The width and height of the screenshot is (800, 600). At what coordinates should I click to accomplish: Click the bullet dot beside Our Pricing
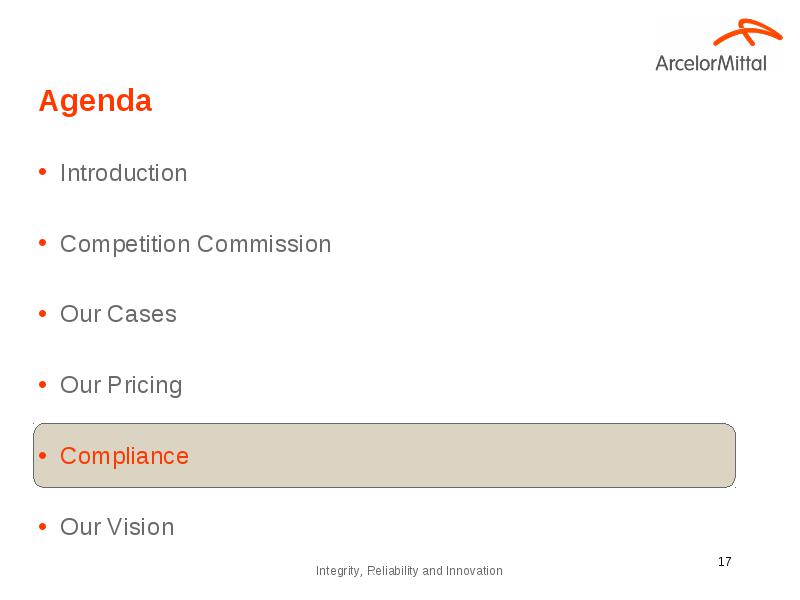point(42,385)
